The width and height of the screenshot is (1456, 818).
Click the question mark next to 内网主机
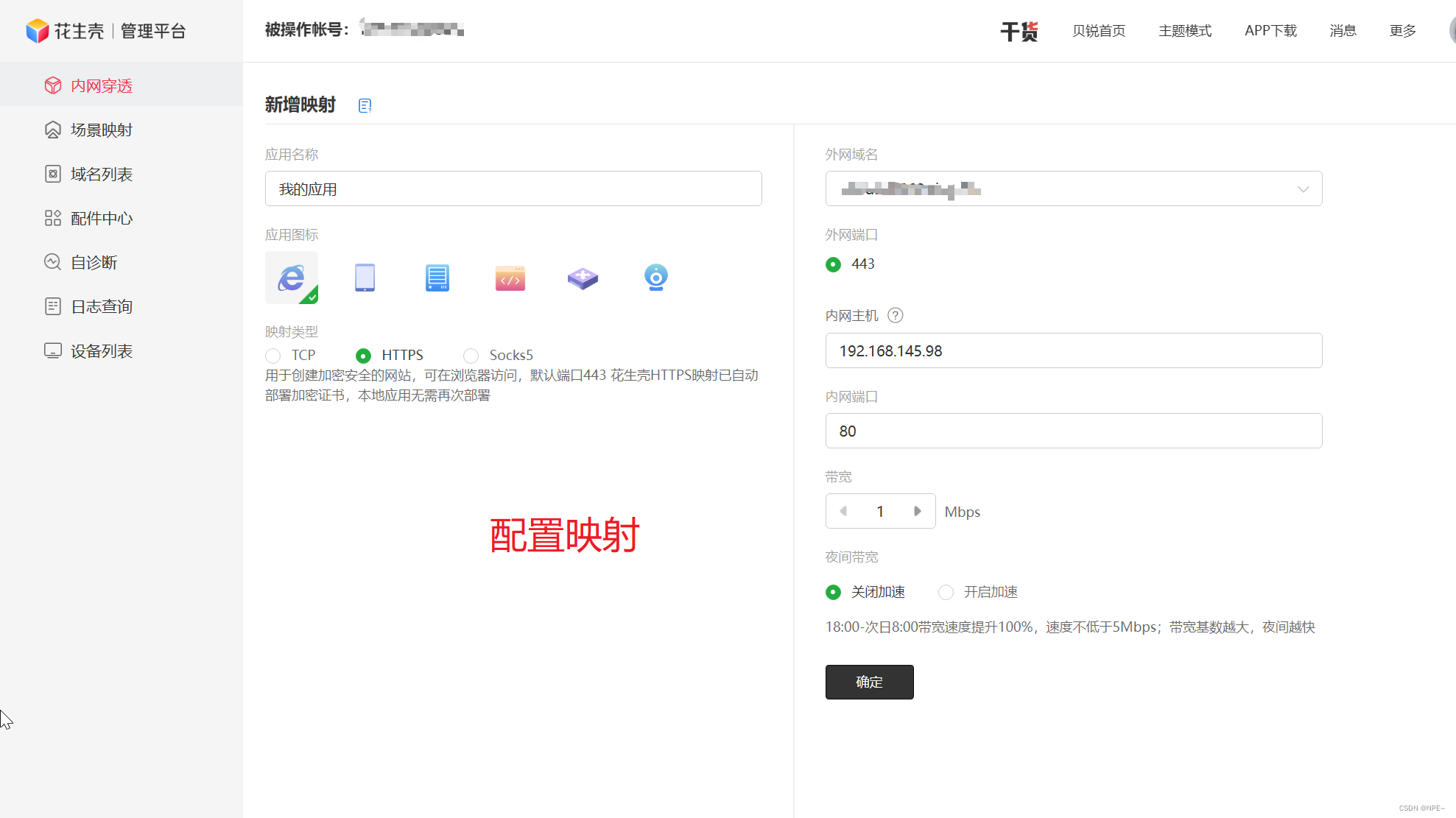click(896, 315)
